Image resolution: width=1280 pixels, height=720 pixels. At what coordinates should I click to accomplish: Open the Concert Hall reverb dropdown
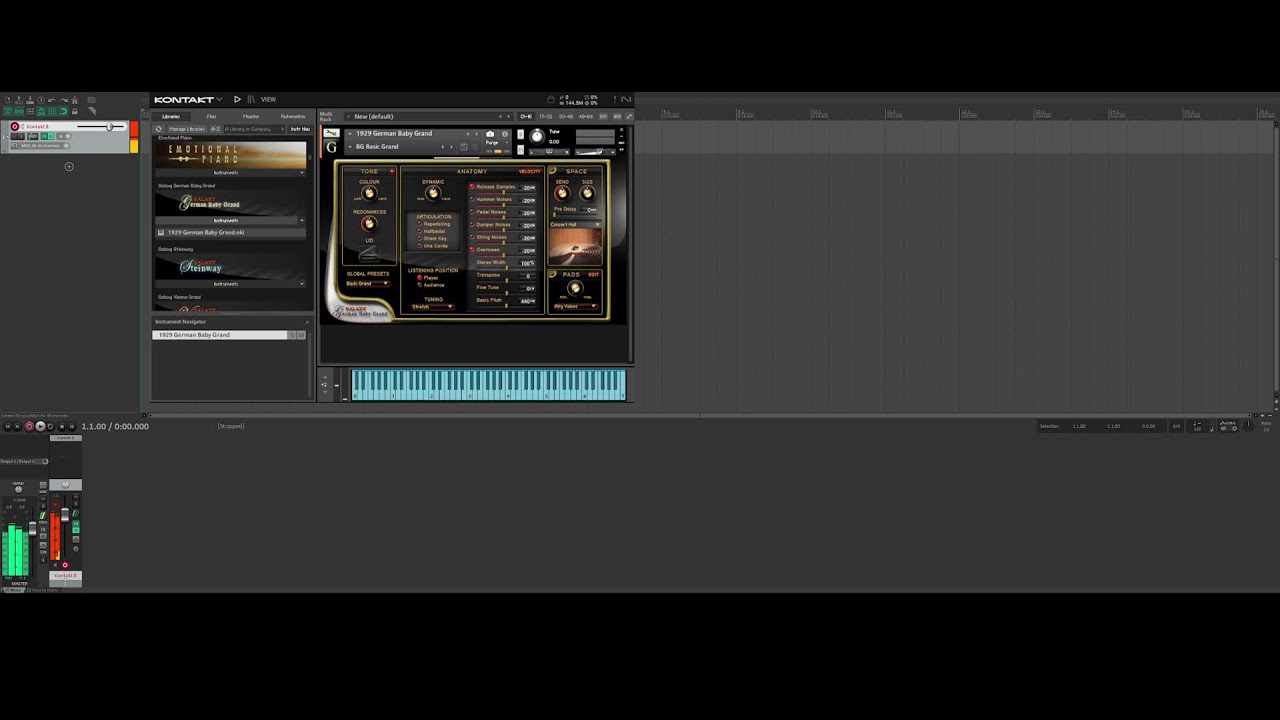pos(575,225)
